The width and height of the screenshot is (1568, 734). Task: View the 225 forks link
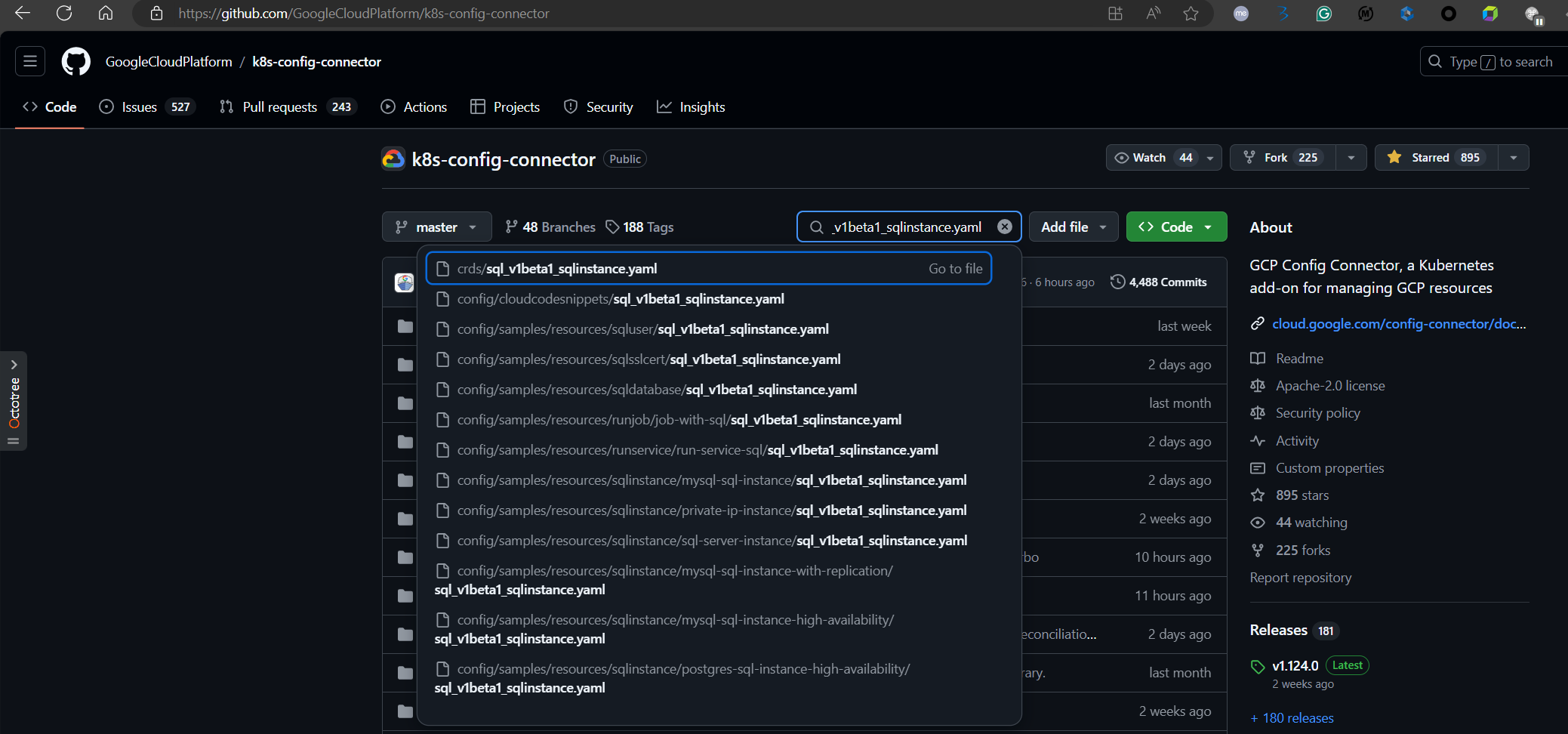(1290, 550)
